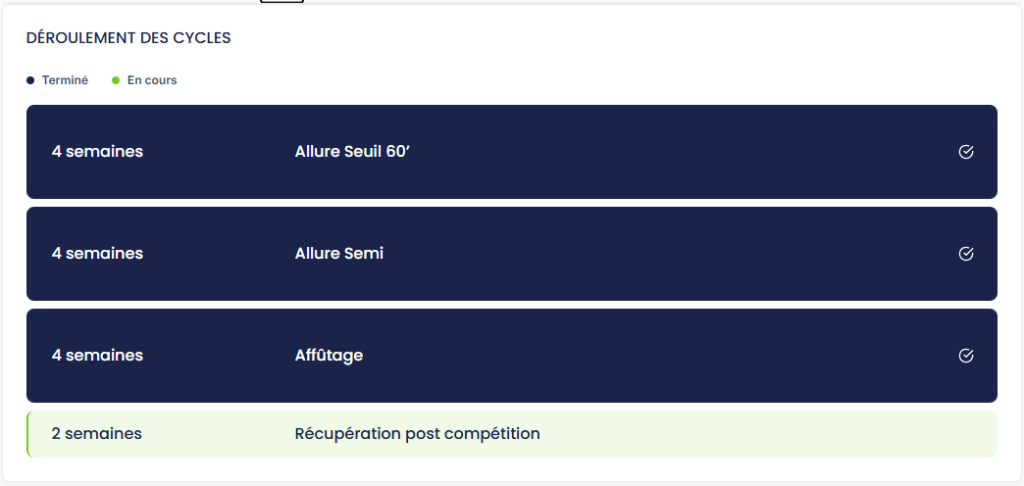Click the Terminé legend label
The image size is (1024, 486).
[65, 80]
